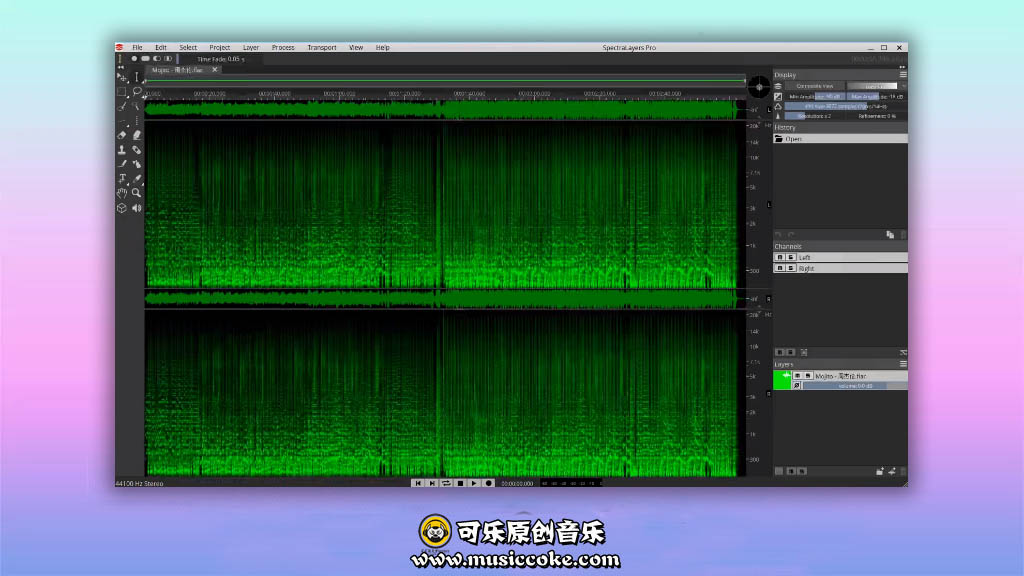1024x576 pixels.
Task: Select the Move tool in toolbox
Action: [x=121, y=78]
